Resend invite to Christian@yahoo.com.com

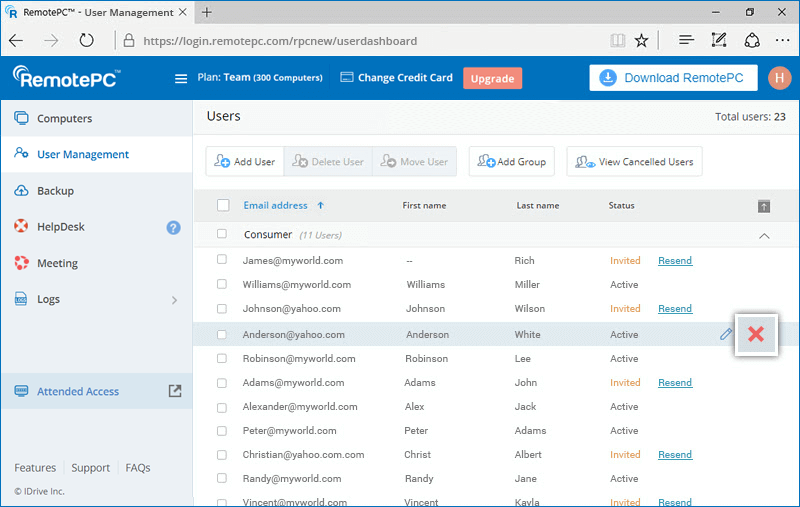(x=675, y=454)
